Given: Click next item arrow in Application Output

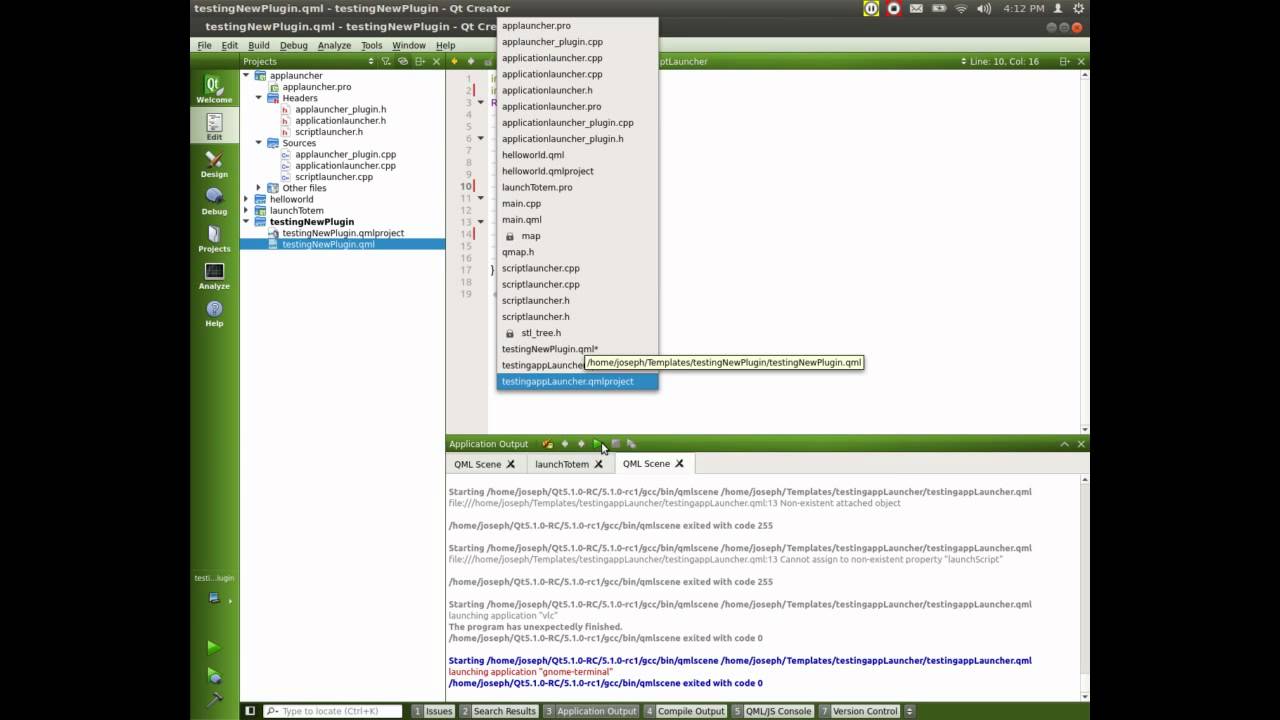Looking at the screenshot, I should (581, 444).
